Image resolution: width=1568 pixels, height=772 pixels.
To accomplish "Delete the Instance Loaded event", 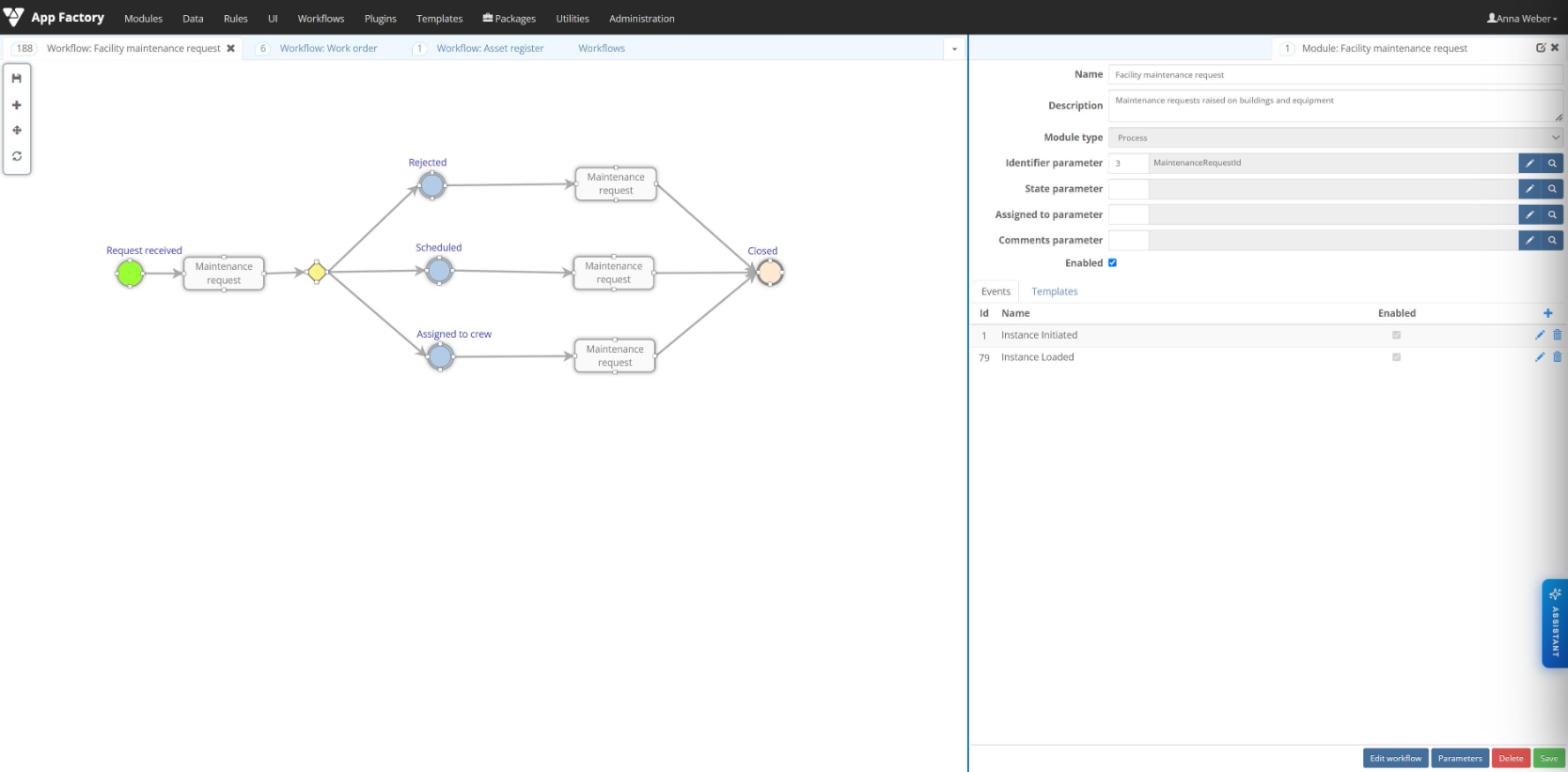I will (1556, 357).
